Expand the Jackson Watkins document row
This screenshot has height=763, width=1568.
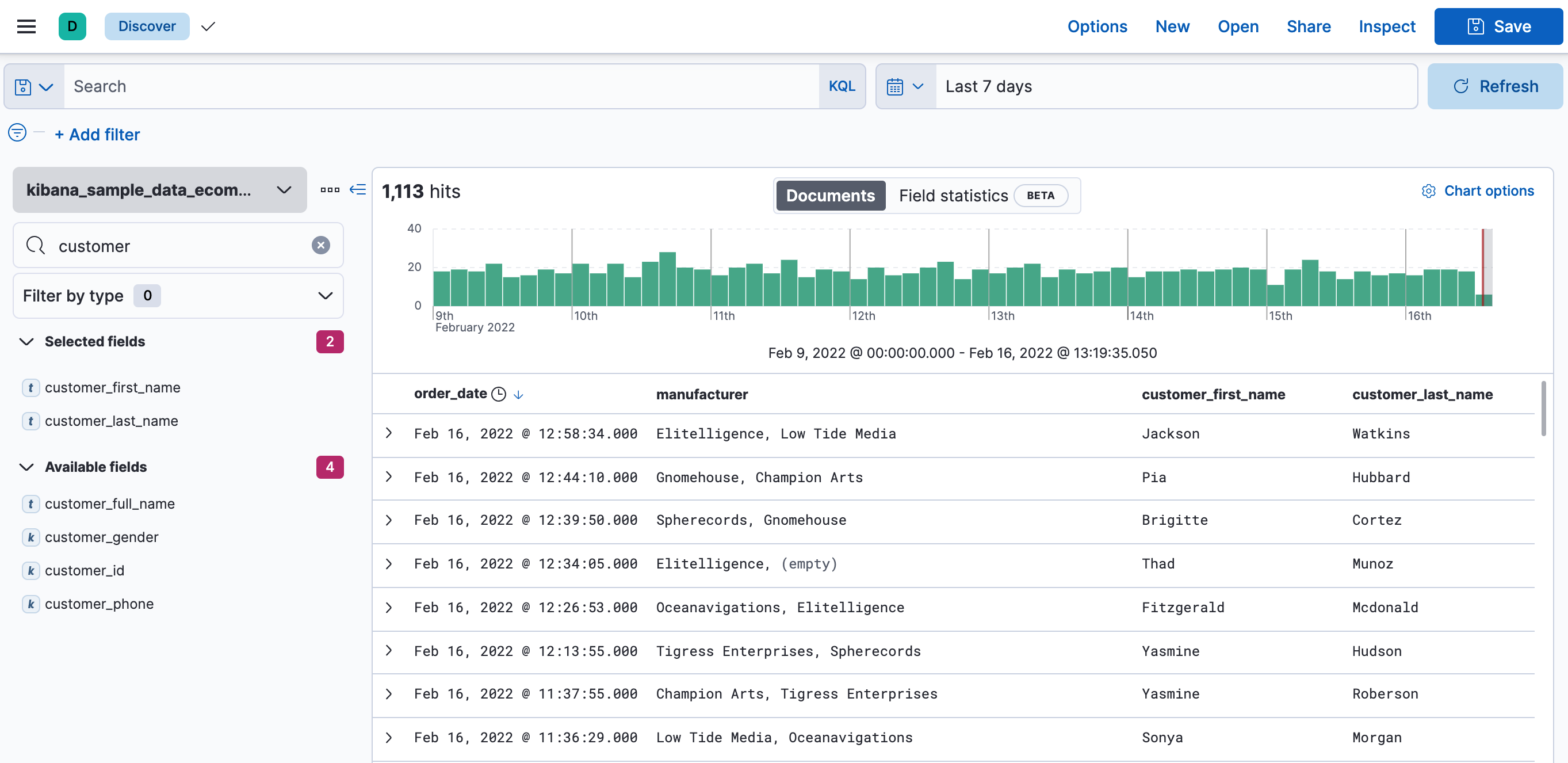[x=389, y=433]
